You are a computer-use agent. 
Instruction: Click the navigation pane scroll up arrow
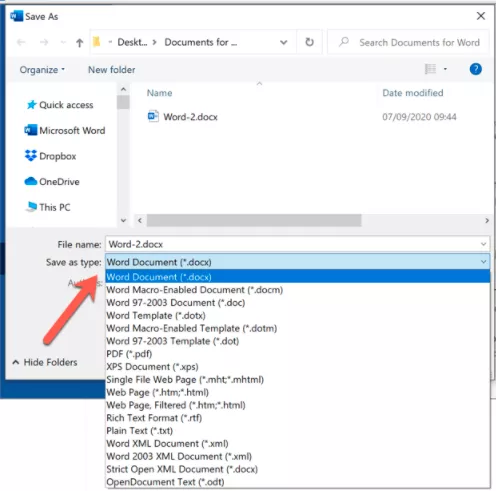click(x=123, y=89)
